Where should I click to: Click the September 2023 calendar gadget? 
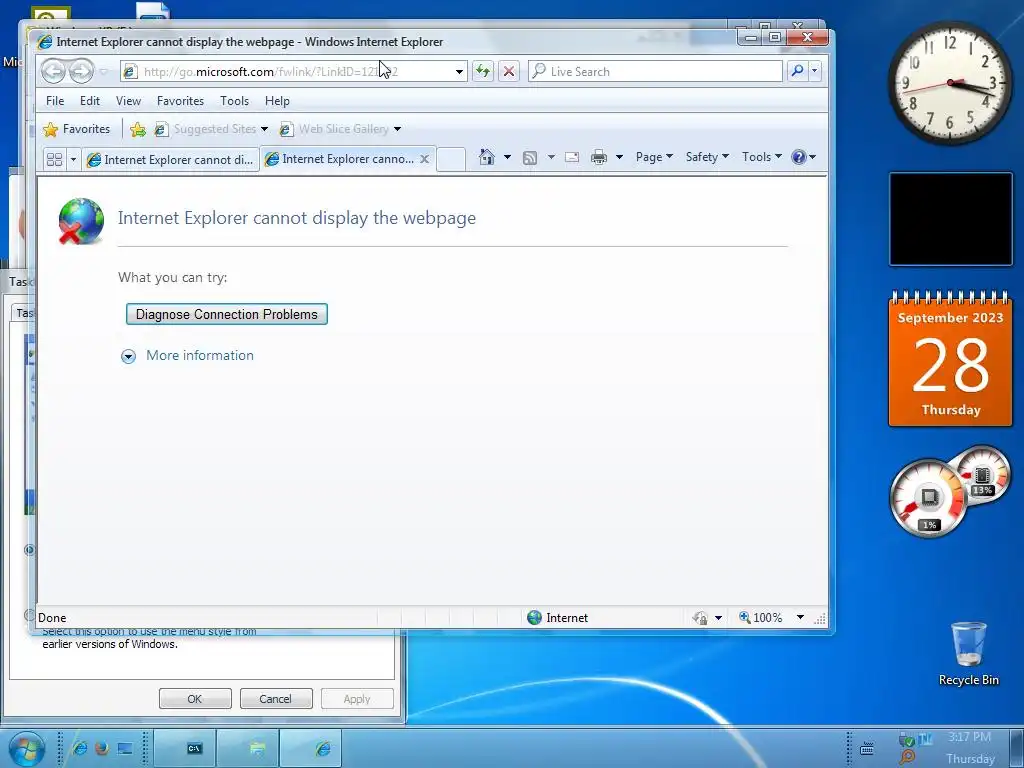950,359
